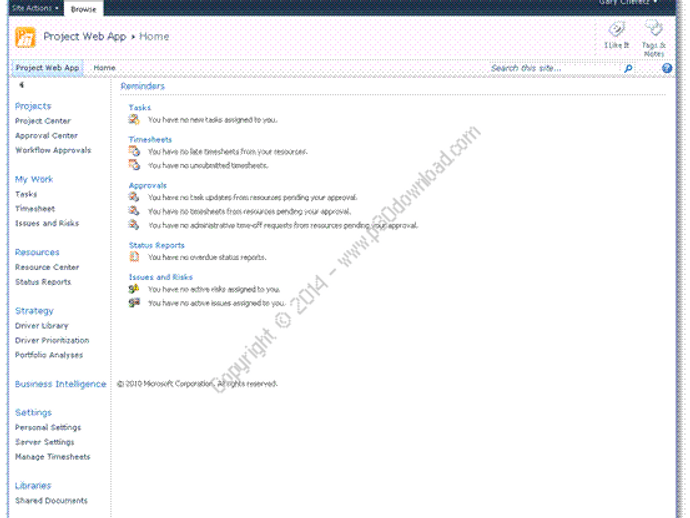
Task: Select the Project Web App navigation tab
Action: pyautogui.click(x=47, y=68)
